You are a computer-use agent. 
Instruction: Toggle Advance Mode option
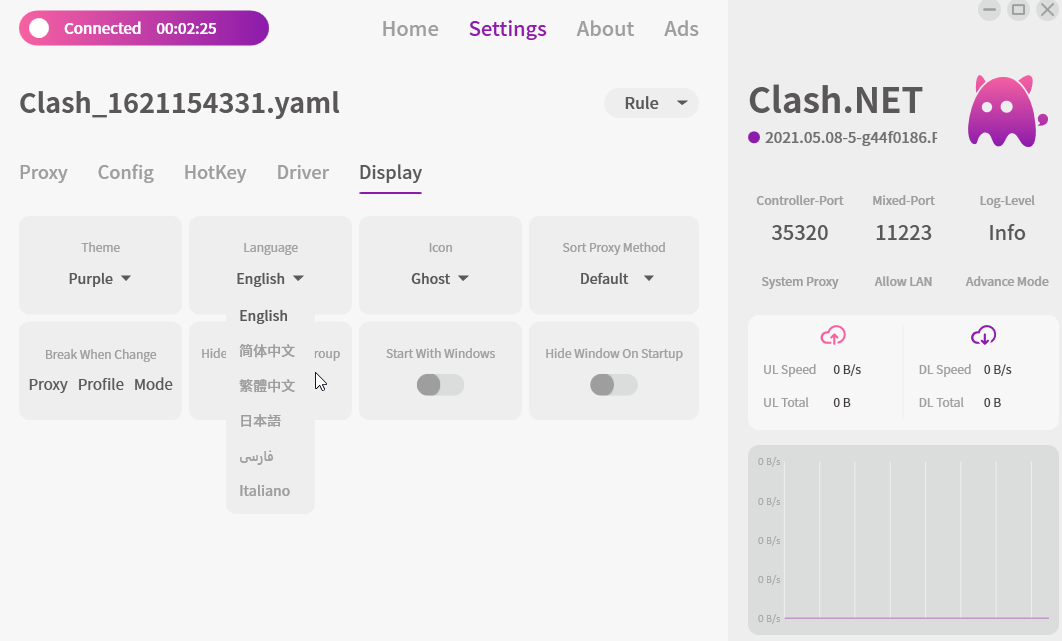(1006, 281)
